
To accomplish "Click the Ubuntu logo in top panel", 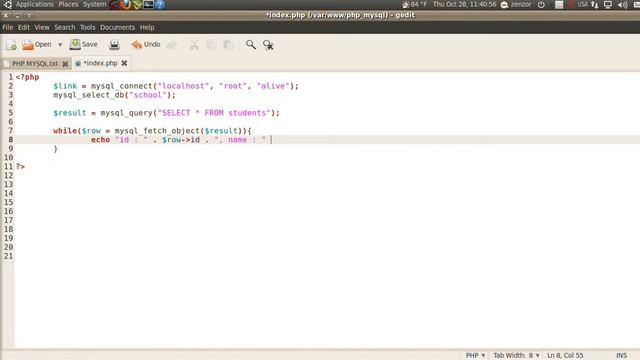I will click(x=8, y=4).
